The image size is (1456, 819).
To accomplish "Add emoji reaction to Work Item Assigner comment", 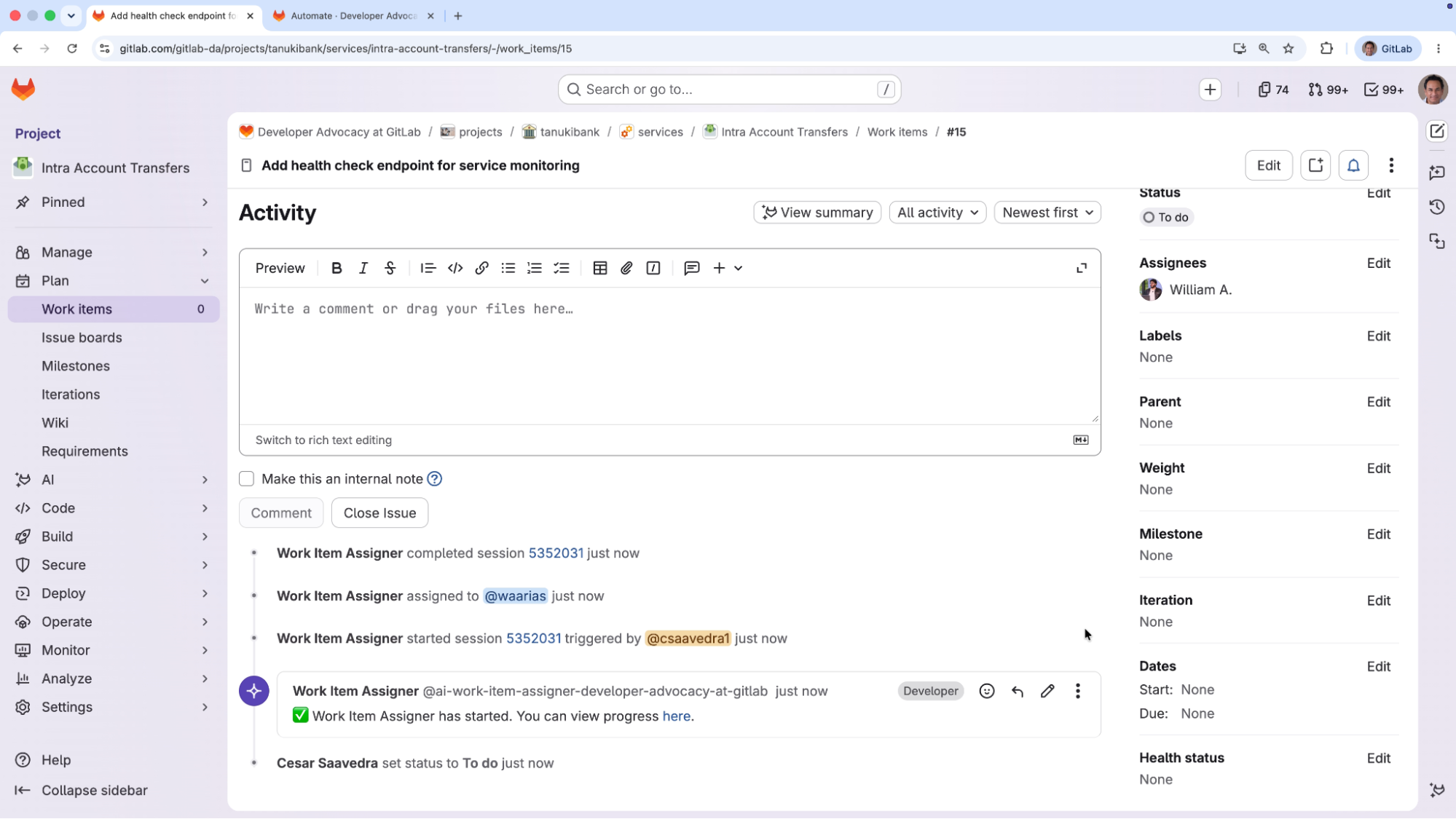I will point(987,692).
